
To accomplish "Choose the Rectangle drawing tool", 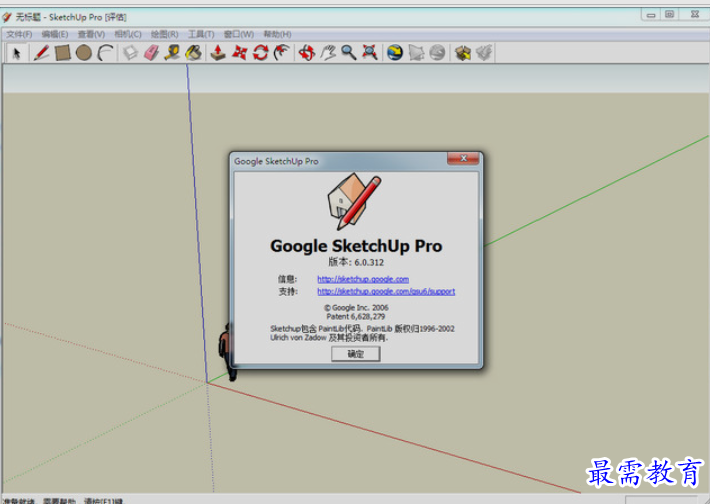I will click(x=62, y=53).
